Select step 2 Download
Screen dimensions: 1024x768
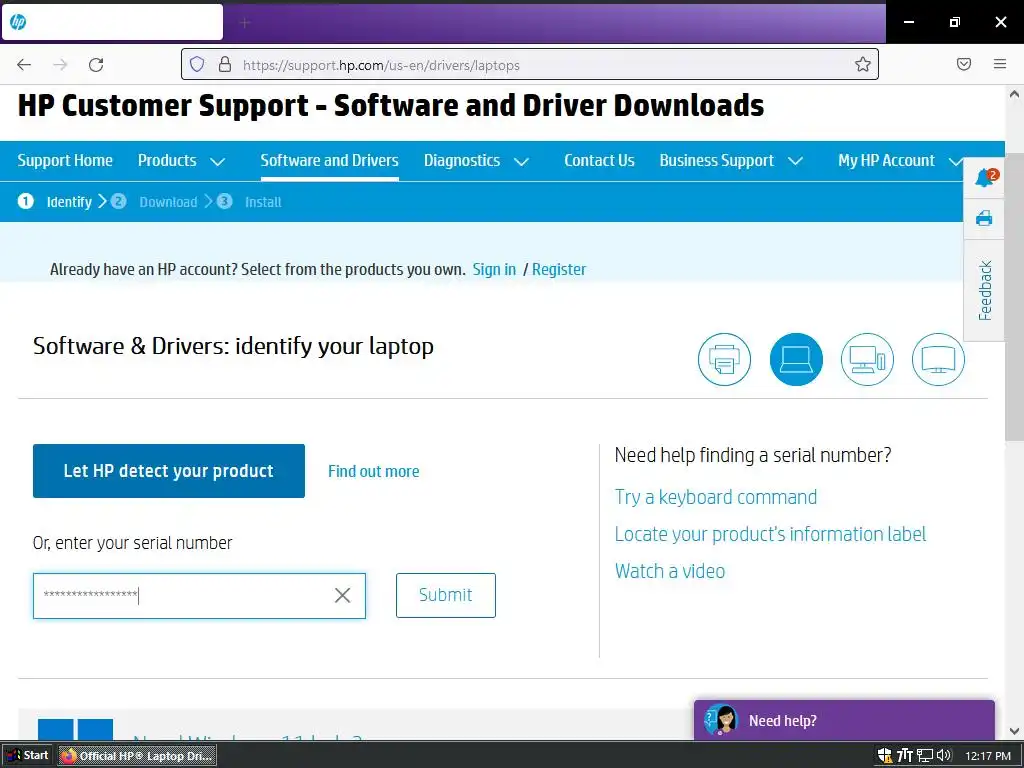tap(154, 202)
